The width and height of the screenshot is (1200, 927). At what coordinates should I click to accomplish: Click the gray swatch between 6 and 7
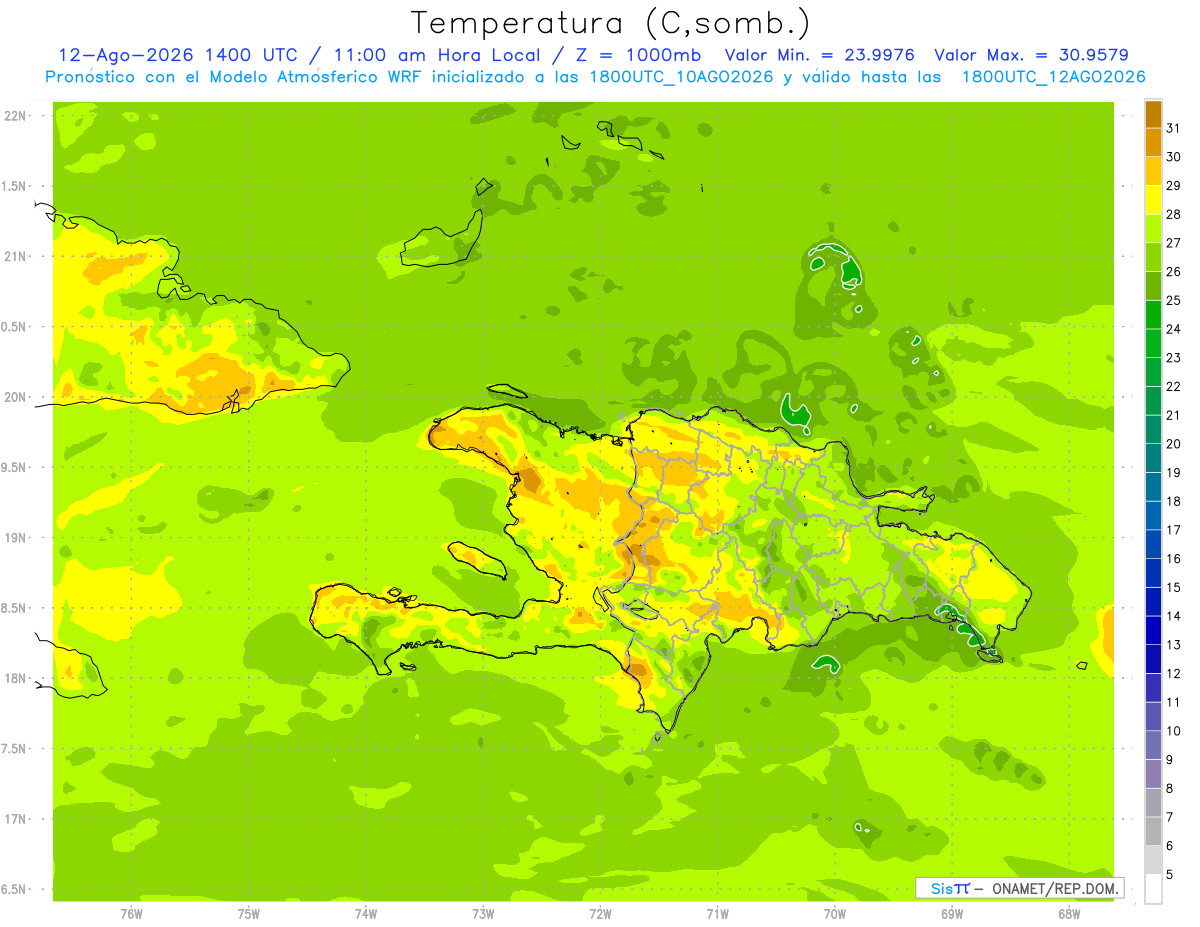click(1153, 831)
